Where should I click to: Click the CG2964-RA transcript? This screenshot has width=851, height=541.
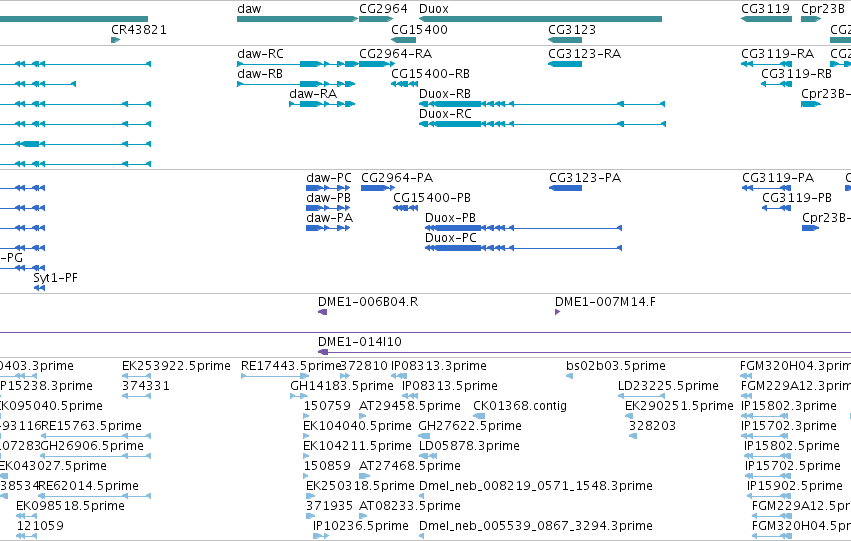click(x=376, y=64)
